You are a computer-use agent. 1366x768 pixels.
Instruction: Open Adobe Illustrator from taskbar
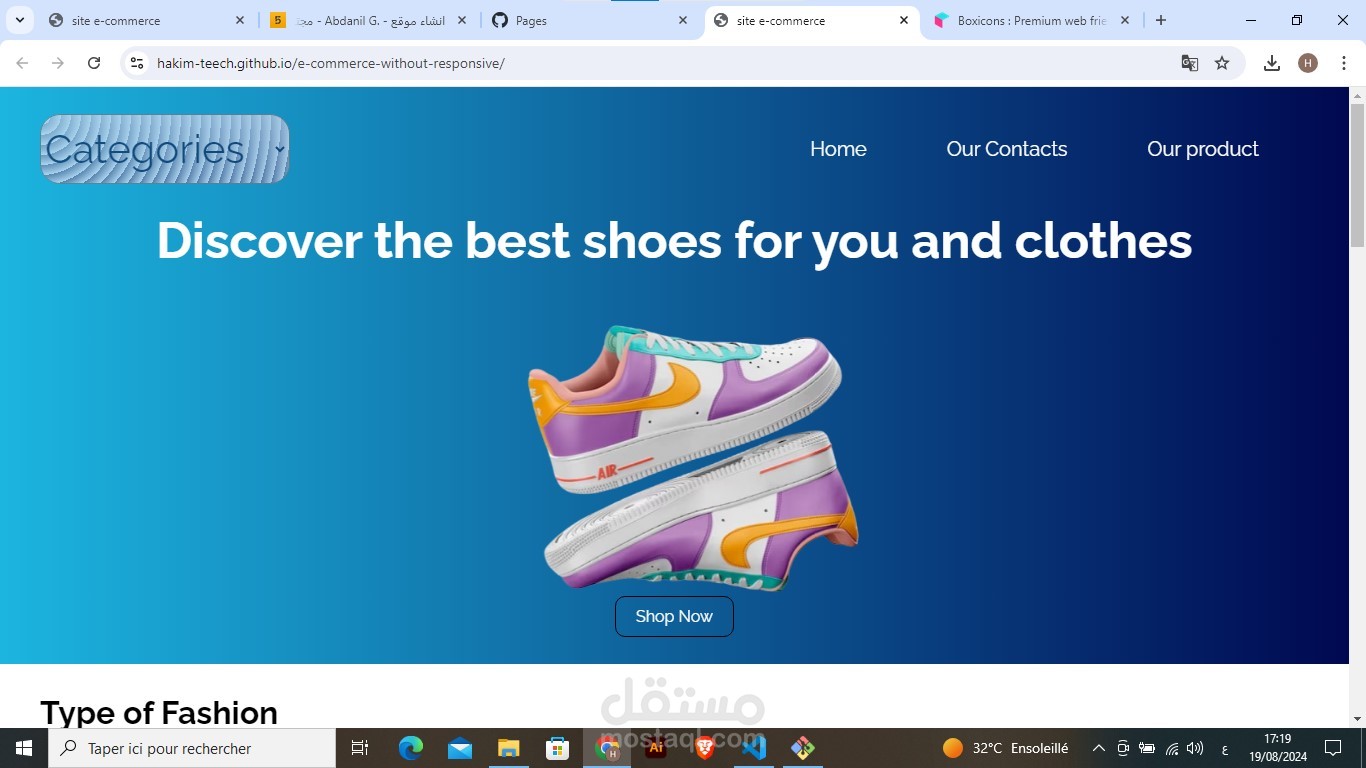tap(656, 748)
